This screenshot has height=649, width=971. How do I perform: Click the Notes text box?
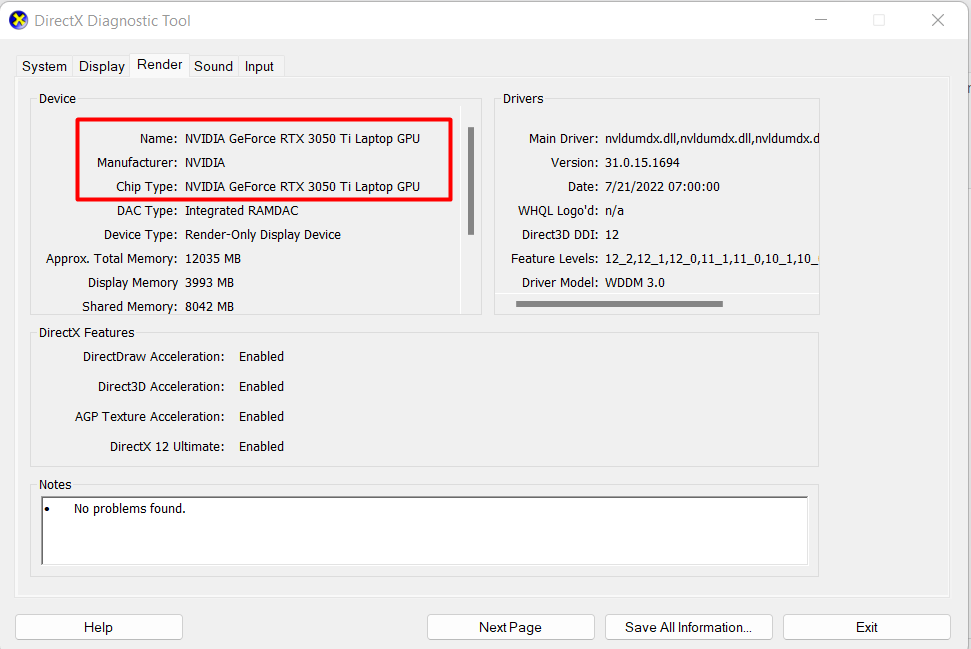click(x=424, y=530)
